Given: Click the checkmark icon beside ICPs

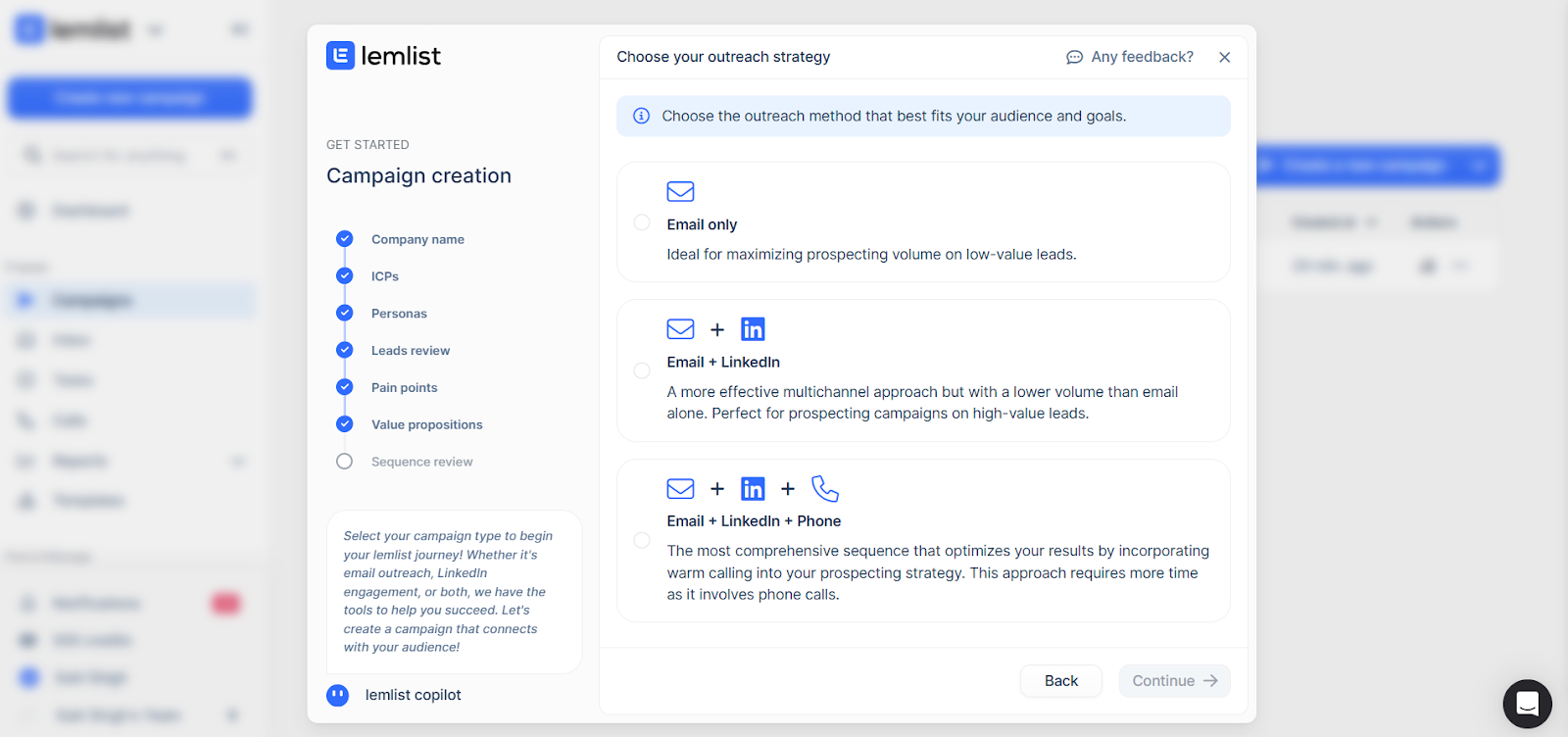Looking at the screenshot, I should [x=344, y=275].
